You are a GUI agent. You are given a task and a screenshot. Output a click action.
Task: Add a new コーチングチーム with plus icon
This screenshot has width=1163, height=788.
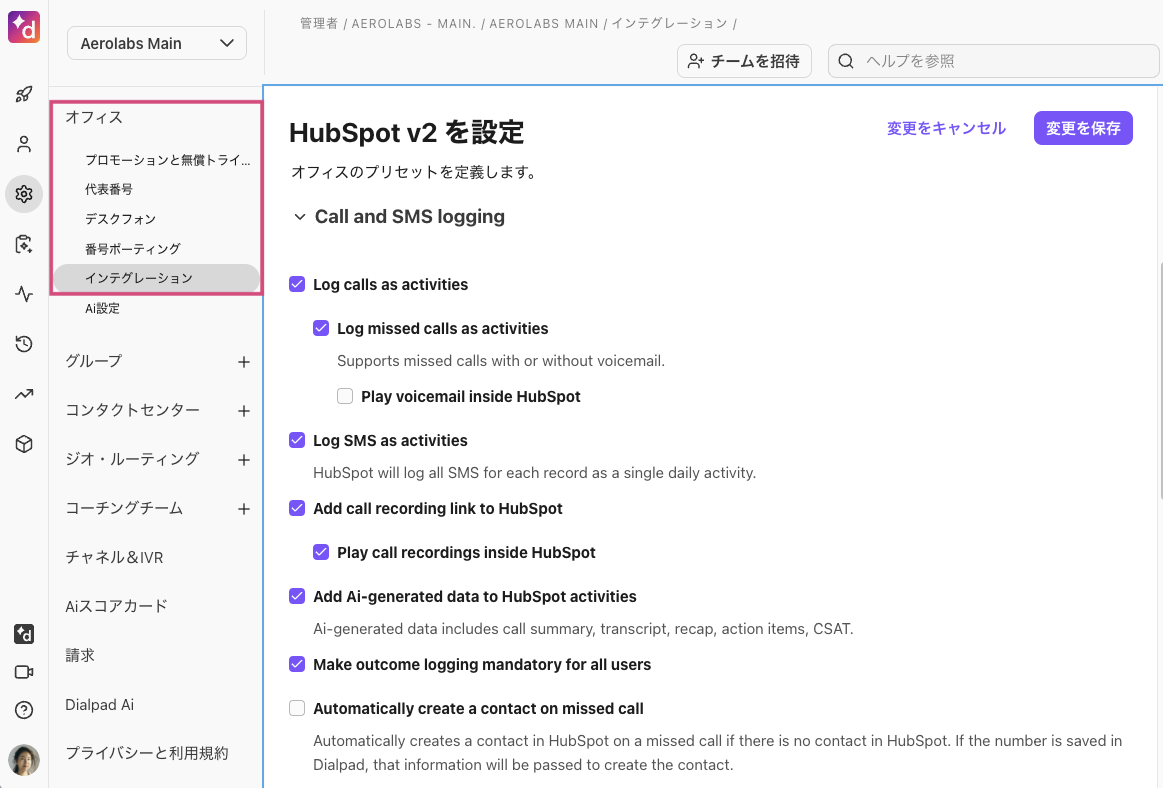point(243,509)
